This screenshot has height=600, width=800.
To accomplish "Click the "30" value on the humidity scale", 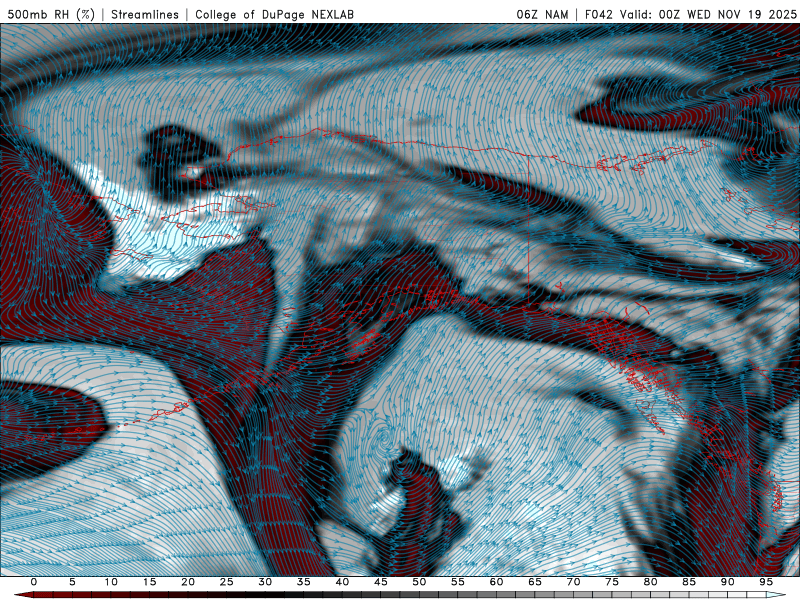I will [x=265, y=582].
